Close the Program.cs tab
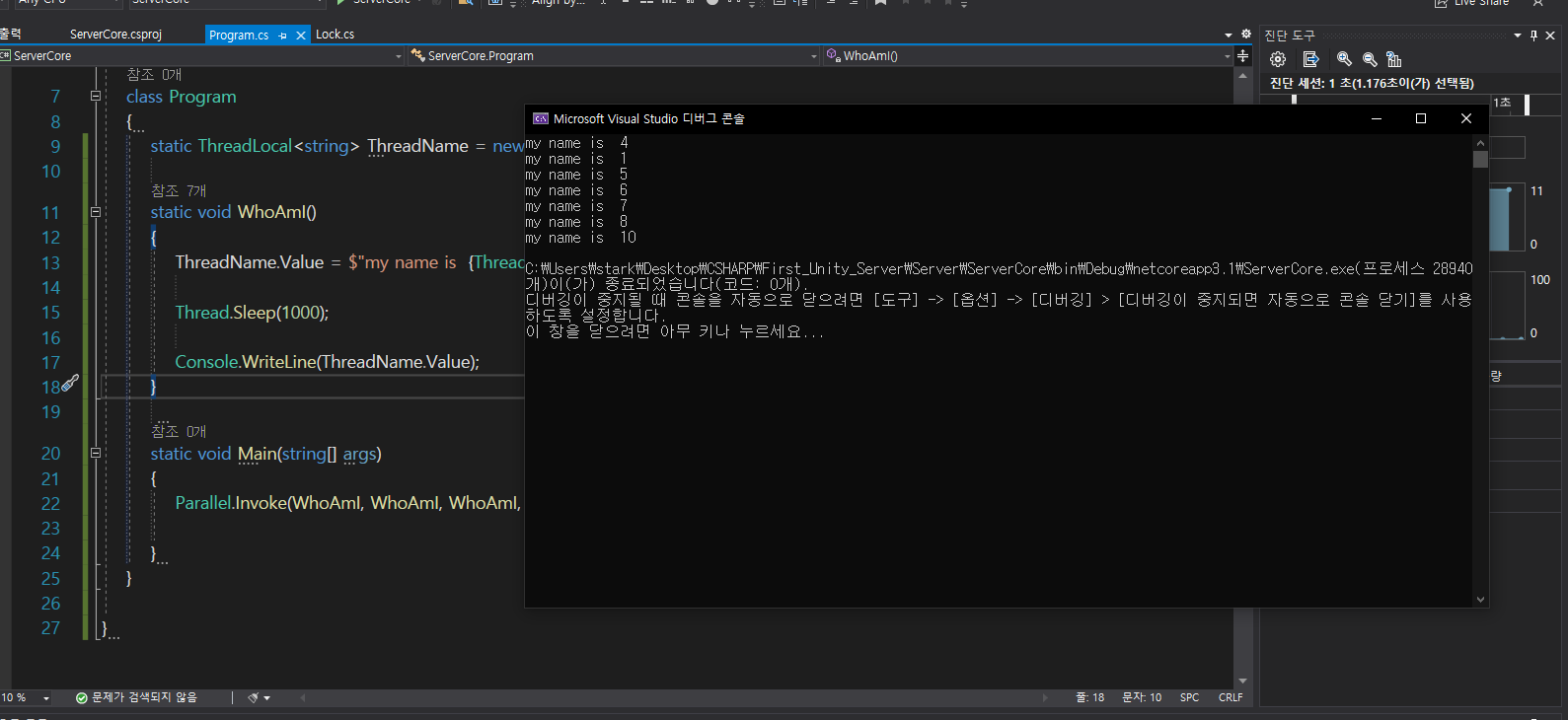 301,36
